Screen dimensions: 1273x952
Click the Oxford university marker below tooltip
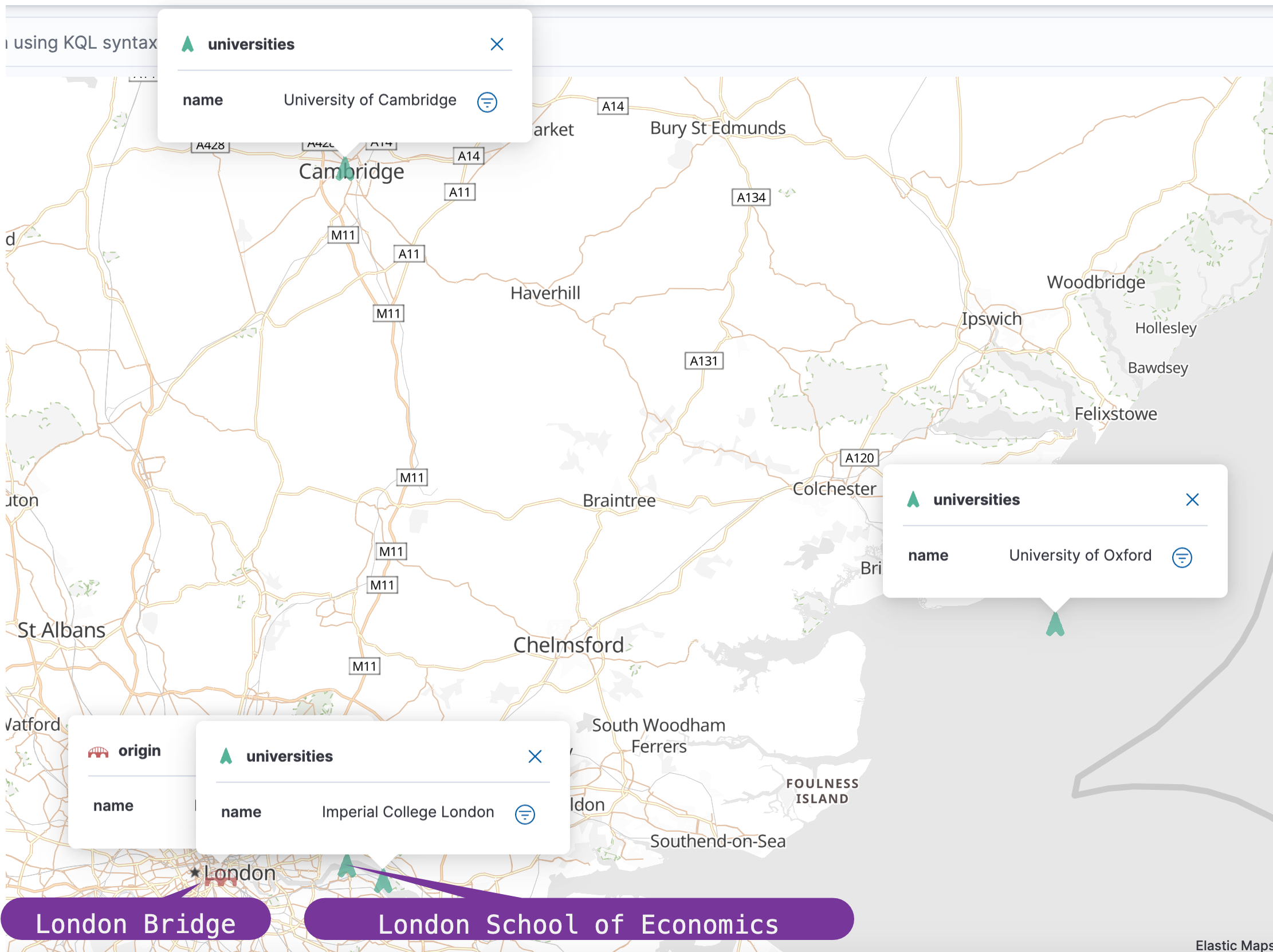[x=1055, y=624]
